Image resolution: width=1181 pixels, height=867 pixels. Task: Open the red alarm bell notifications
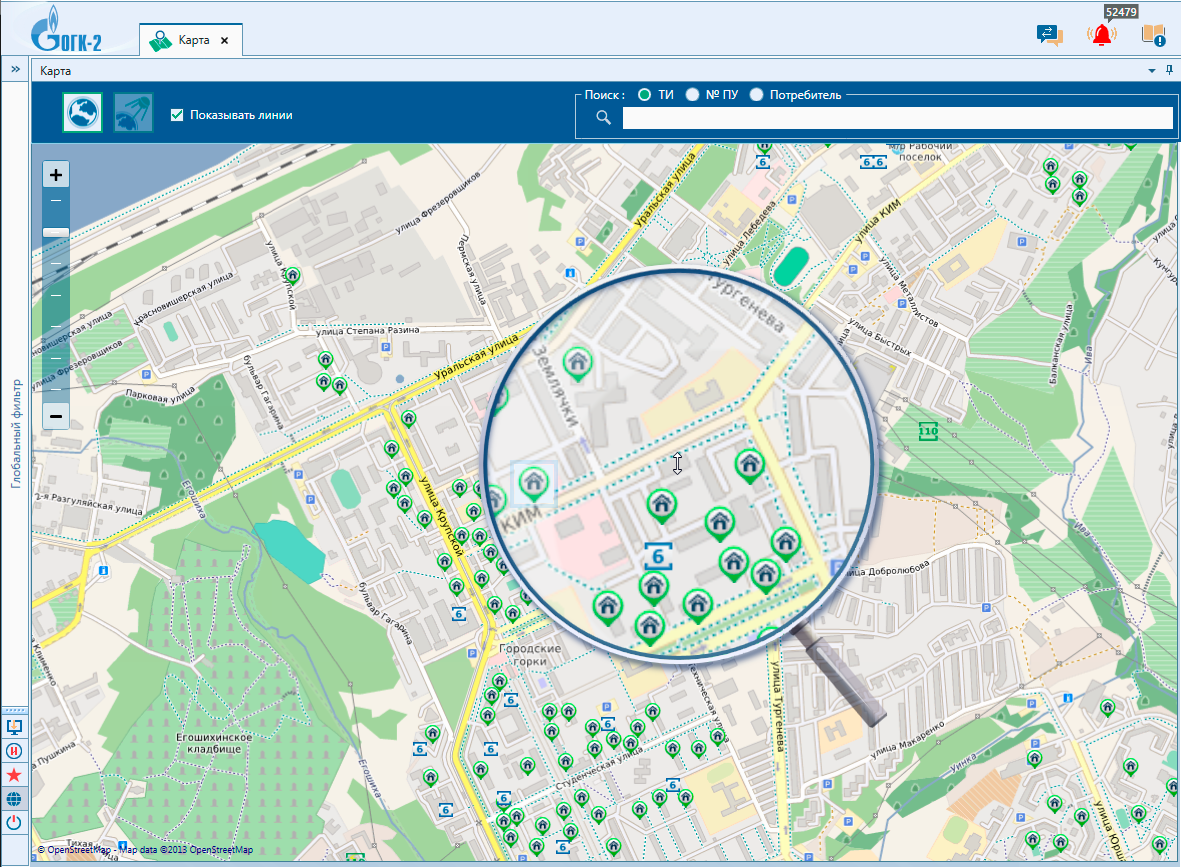(1102, 35)
